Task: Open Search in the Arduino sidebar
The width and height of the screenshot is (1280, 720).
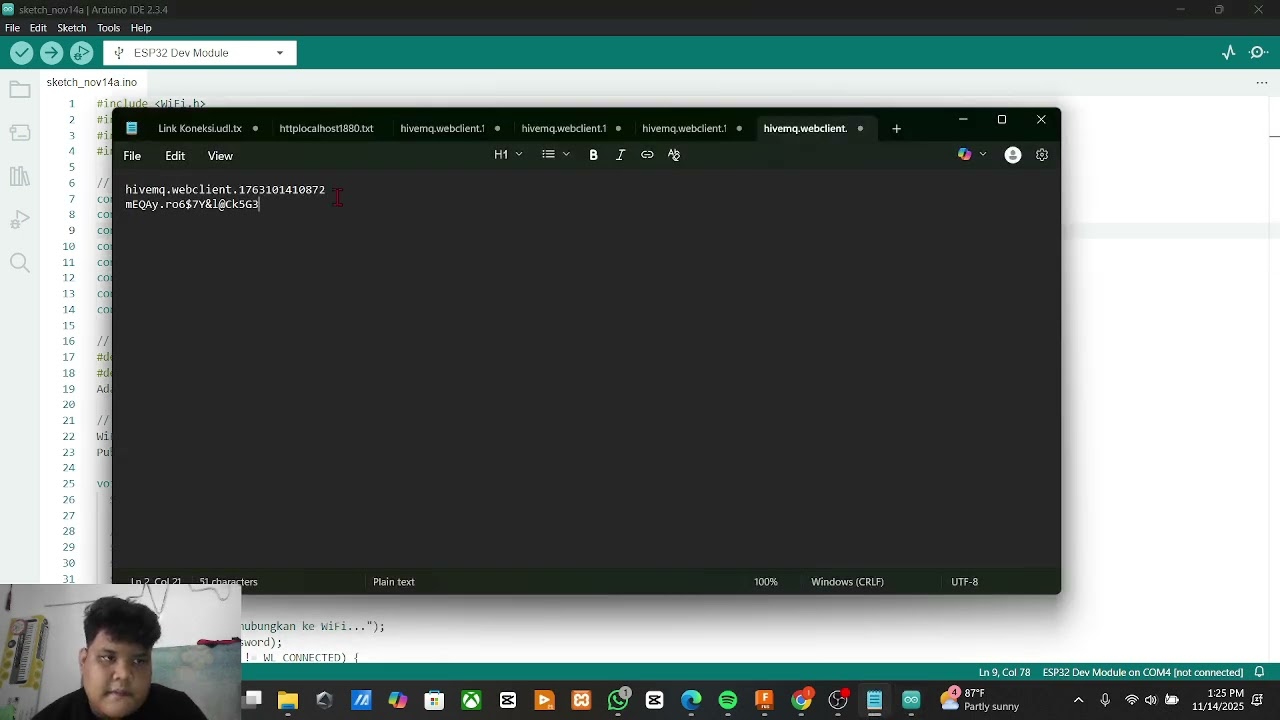Action: click(19, 263)
